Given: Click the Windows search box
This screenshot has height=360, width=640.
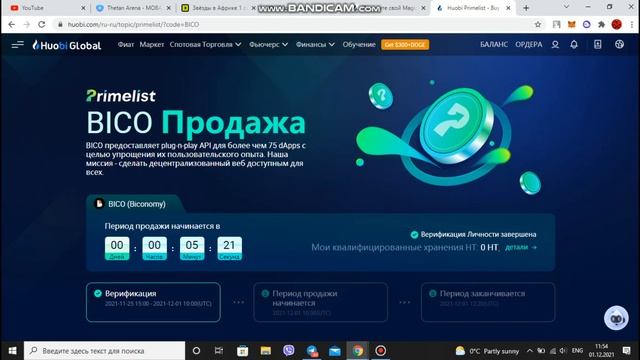Looking at the screenshot, I should pyautogui.click(x=104, y=351).
